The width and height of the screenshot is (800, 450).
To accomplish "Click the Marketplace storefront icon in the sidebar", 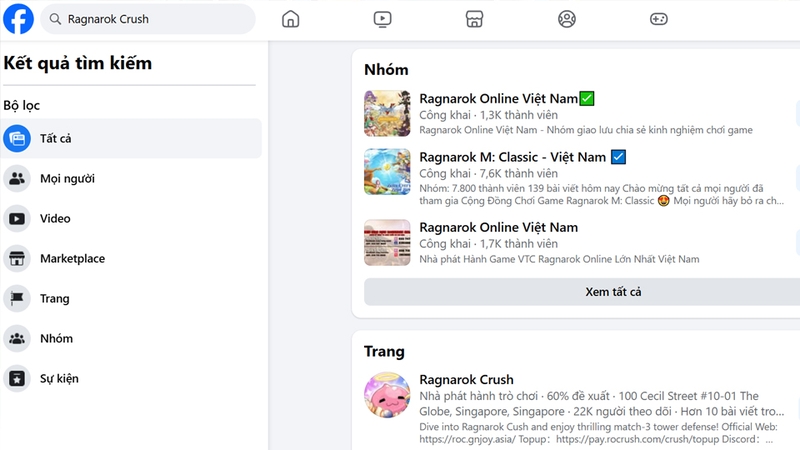I will [x=17, y=259].
